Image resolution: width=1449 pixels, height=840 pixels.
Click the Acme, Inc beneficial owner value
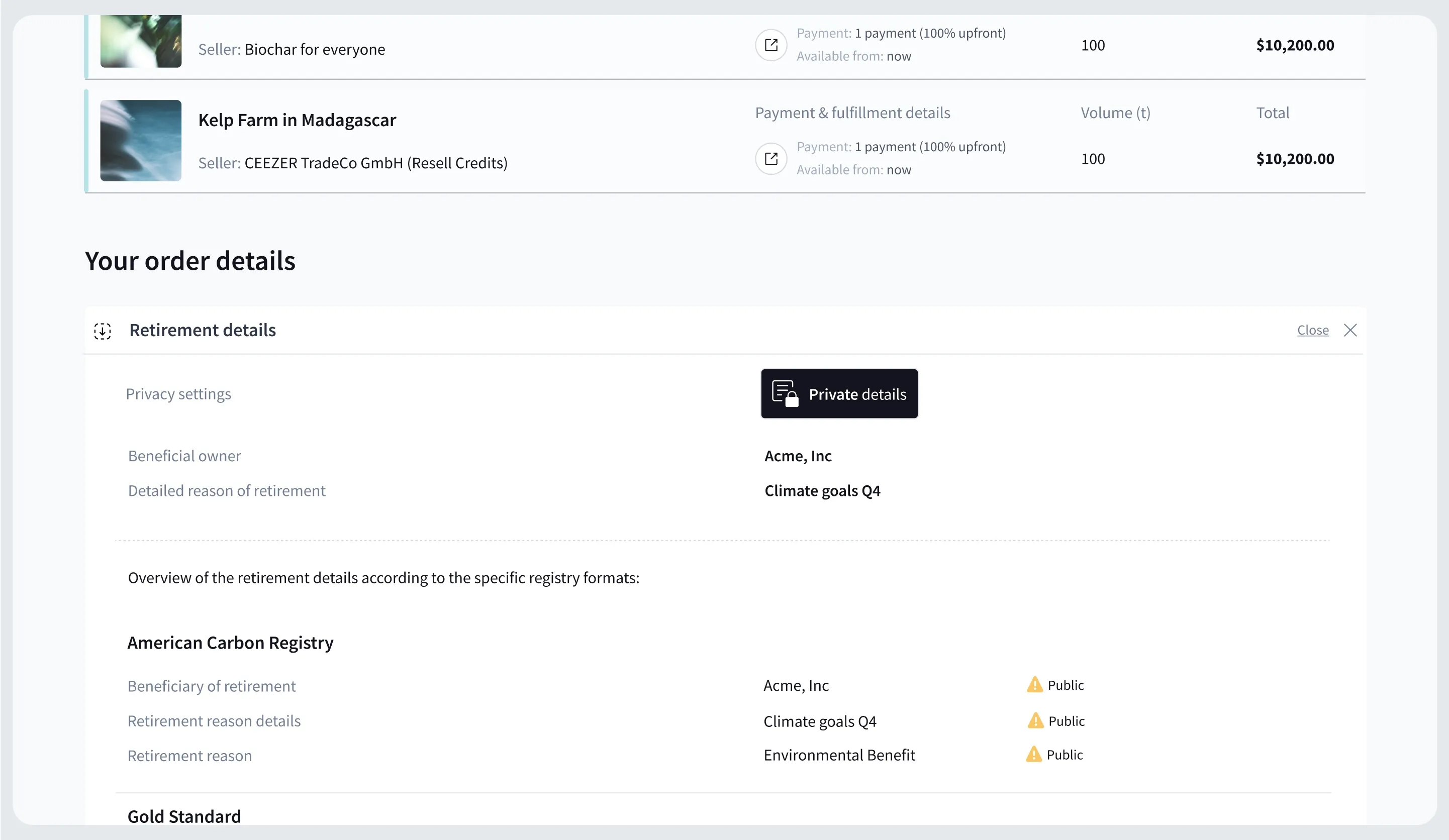coord(798,456)
